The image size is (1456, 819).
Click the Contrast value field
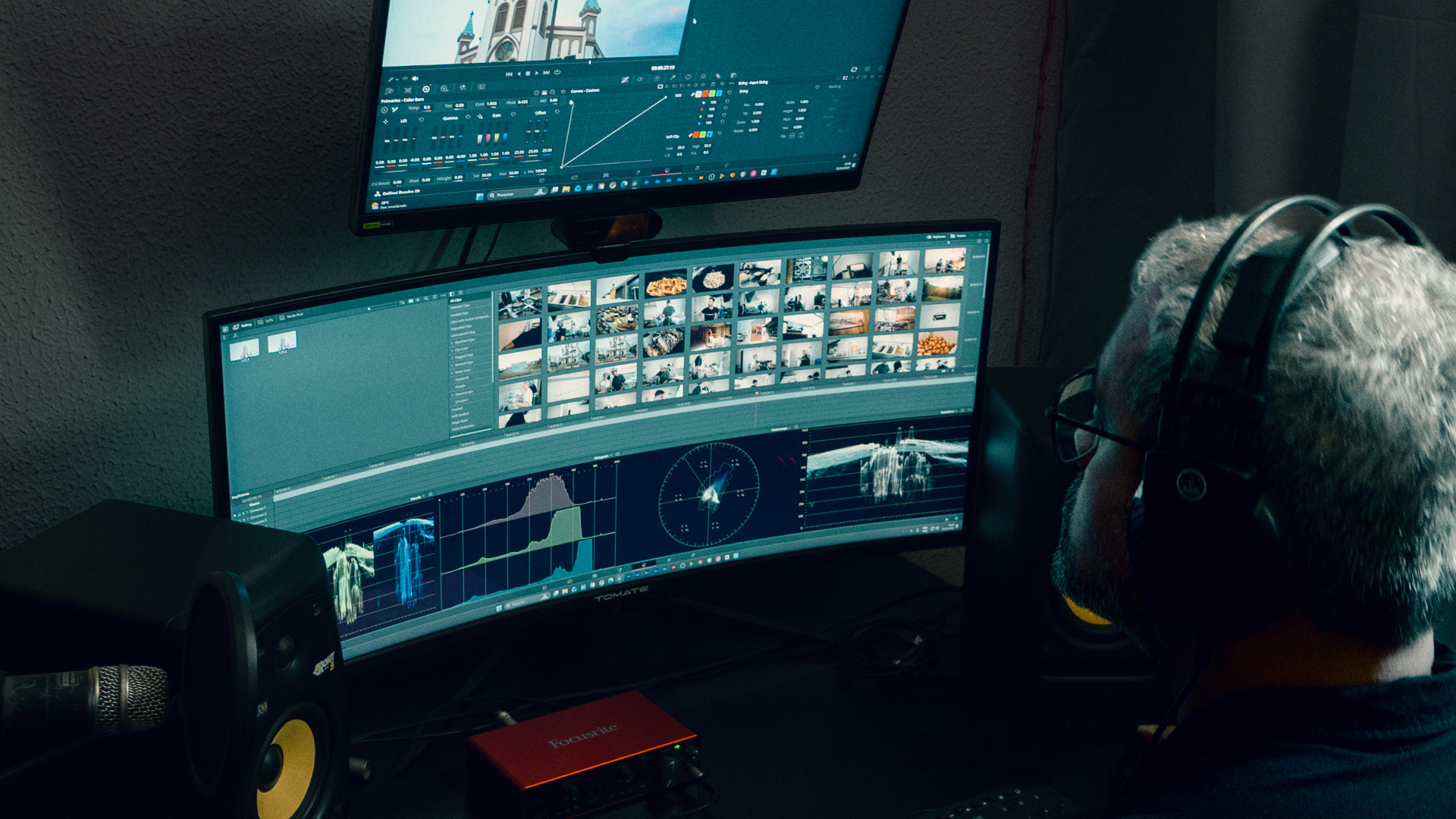491,104
